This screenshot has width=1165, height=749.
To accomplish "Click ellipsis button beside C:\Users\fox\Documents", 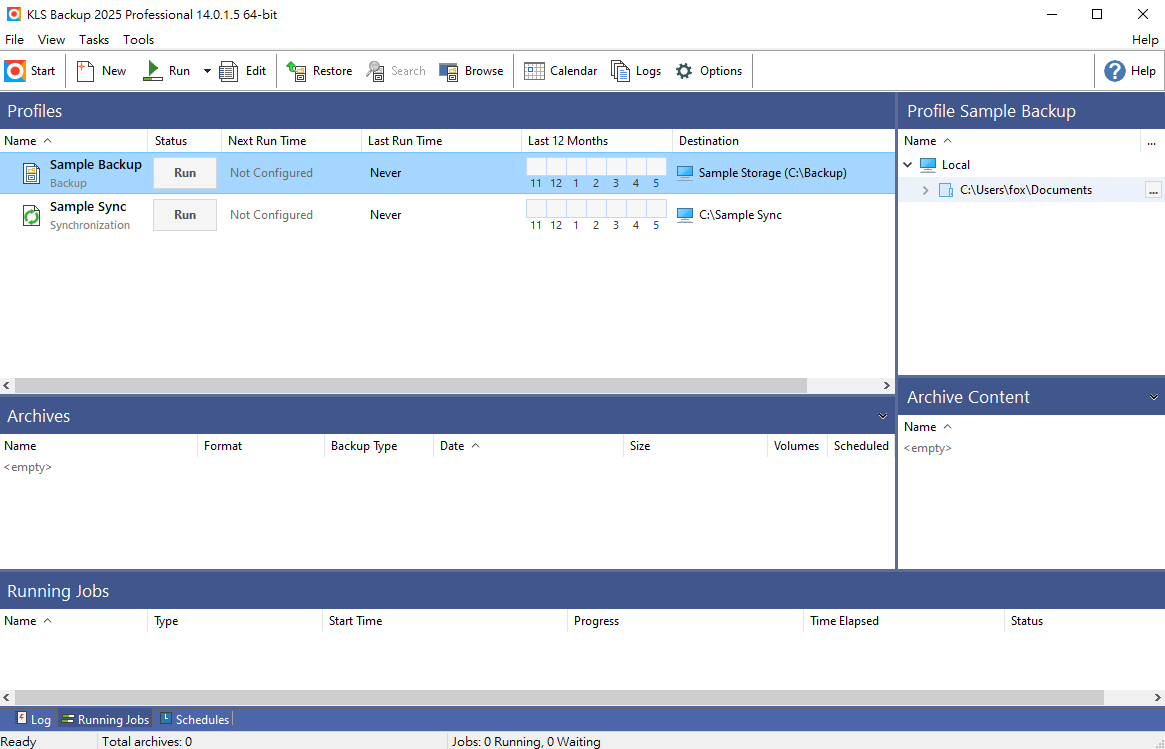I will click(x=1153, y=190).
